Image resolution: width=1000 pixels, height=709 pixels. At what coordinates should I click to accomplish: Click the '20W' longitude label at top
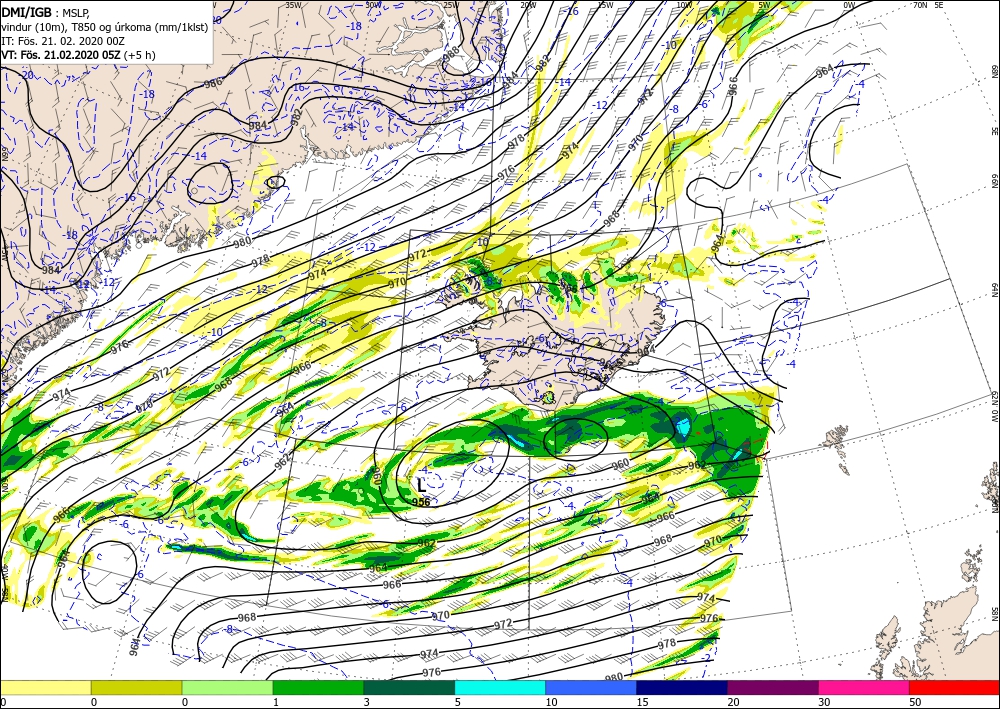point(528,5)
